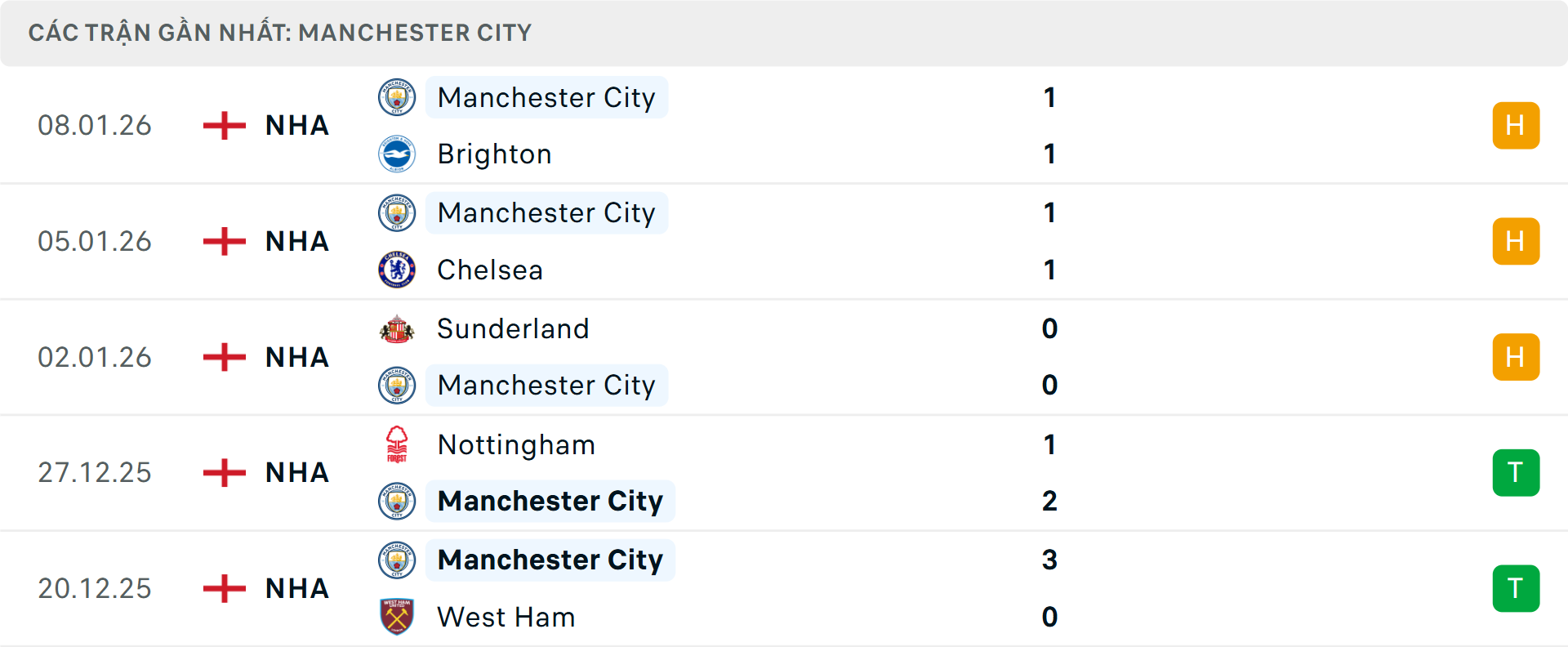Toggle the yellow H result badge for the Brighton match
The width and height of the screenshot is (1568, 647).
pos(1516,125)
